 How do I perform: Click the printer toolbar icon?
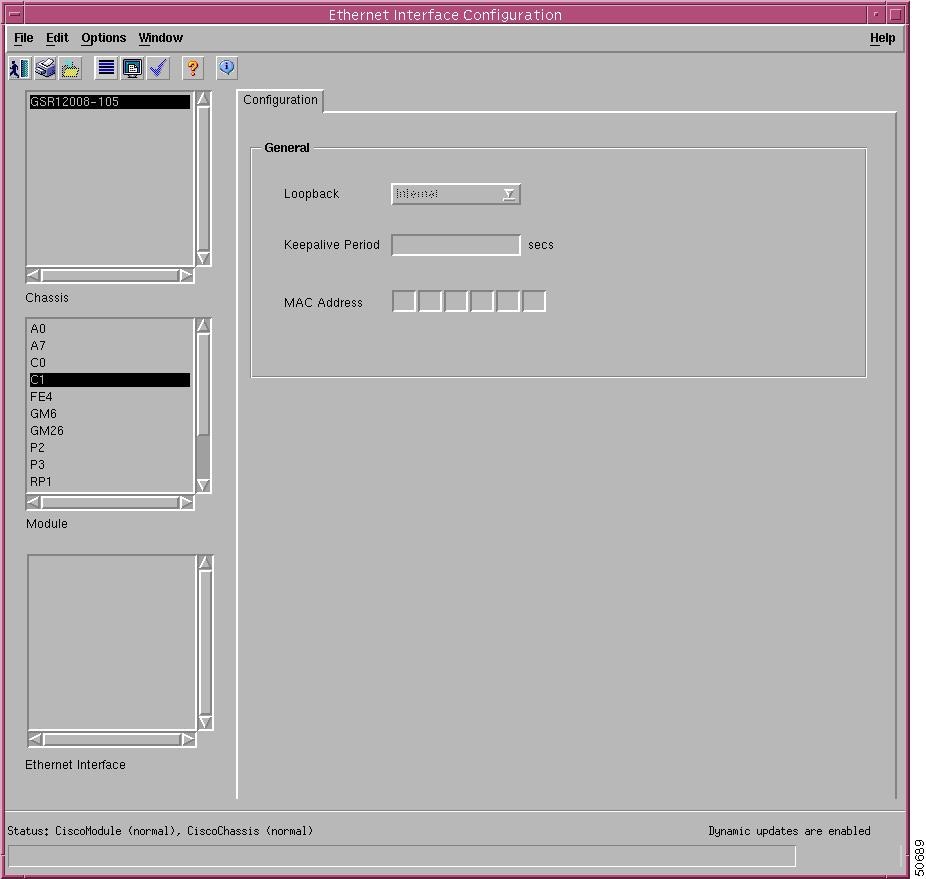[45, 69]
